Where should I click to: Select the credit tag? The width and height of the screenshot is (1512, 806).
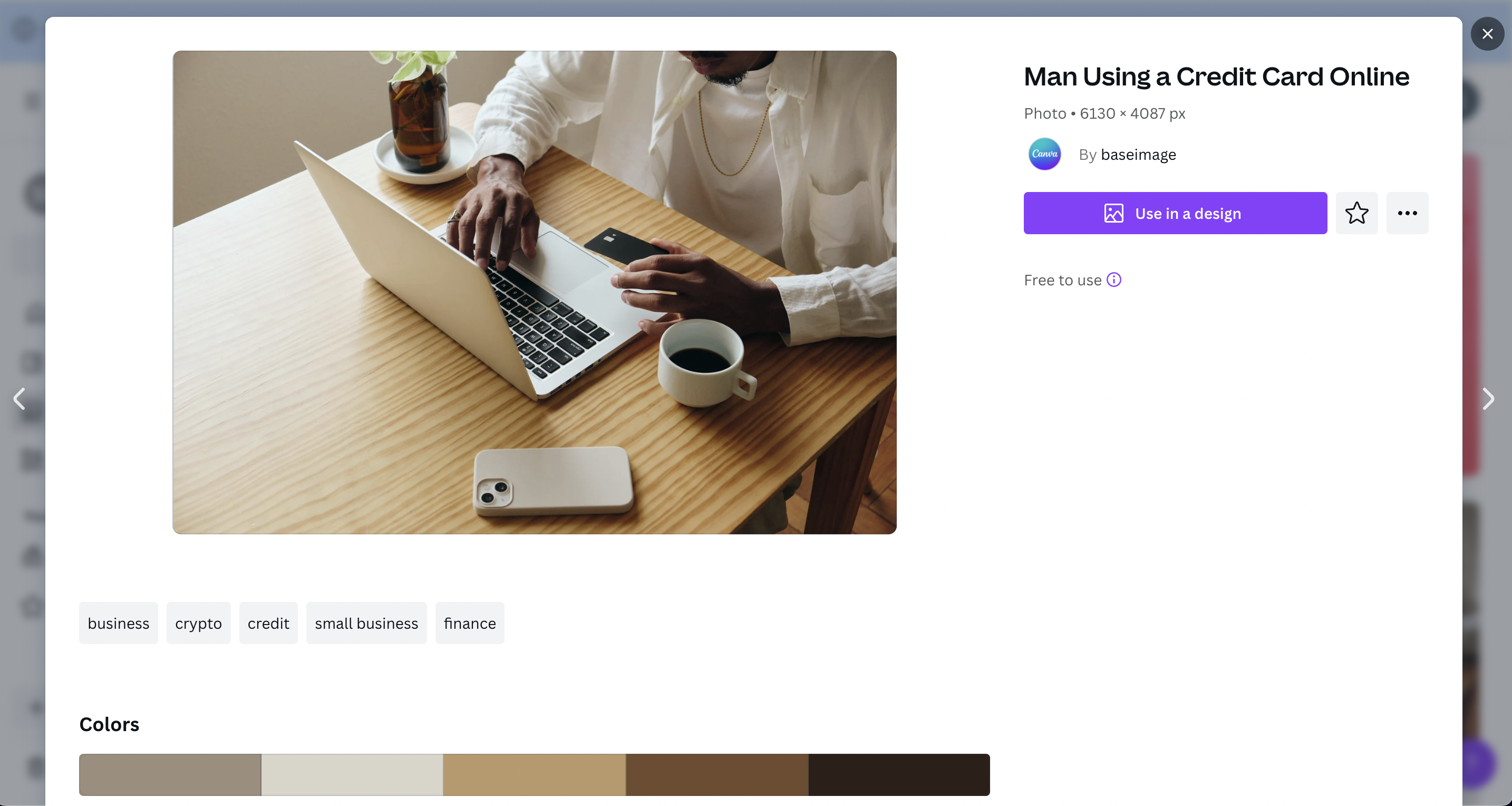point(268,623)
